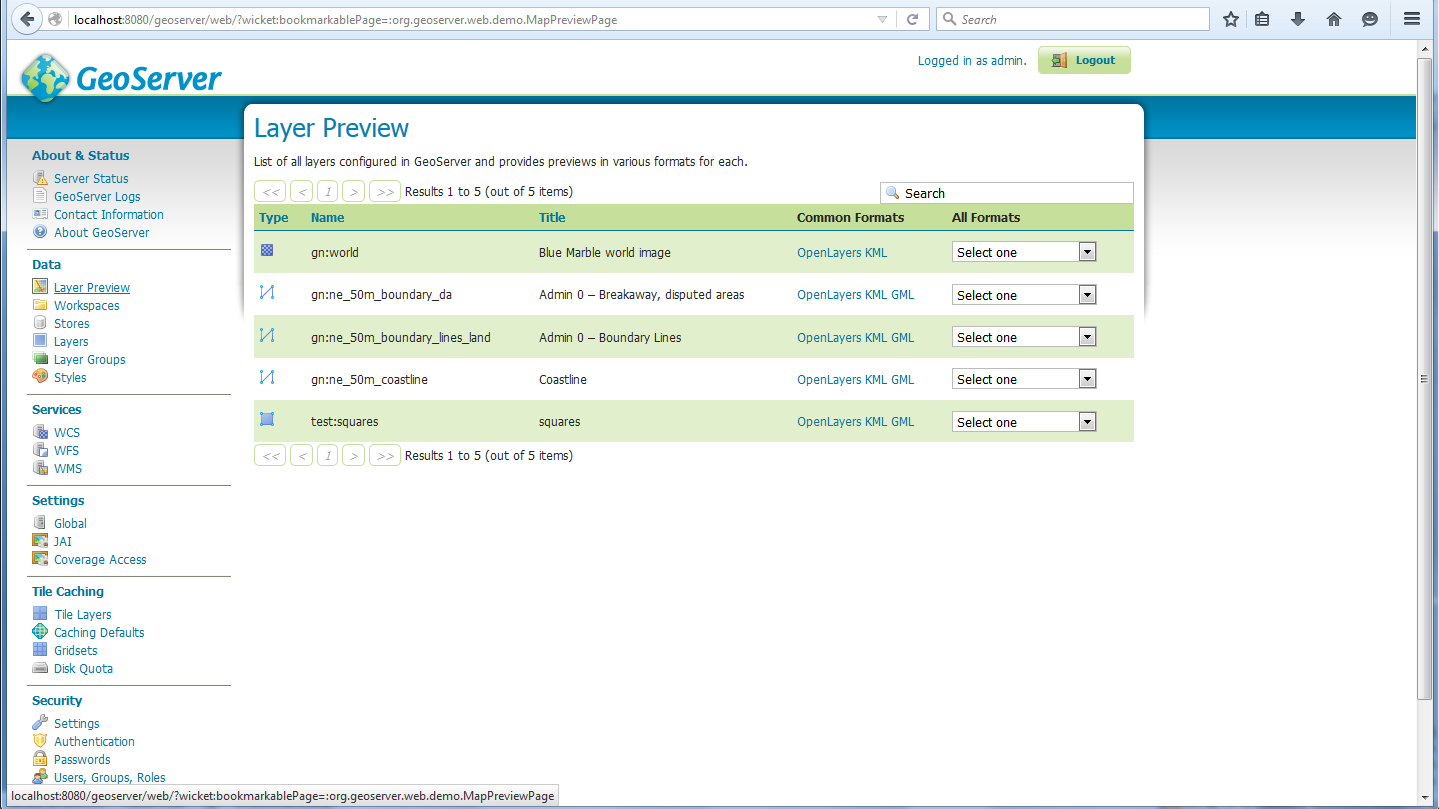Image resolution: width=1439 pixels, height=809 pixels.
Task: Open All Formats dropdown for gn:ne_50m_boundary_da
Action: [1024, 295]
